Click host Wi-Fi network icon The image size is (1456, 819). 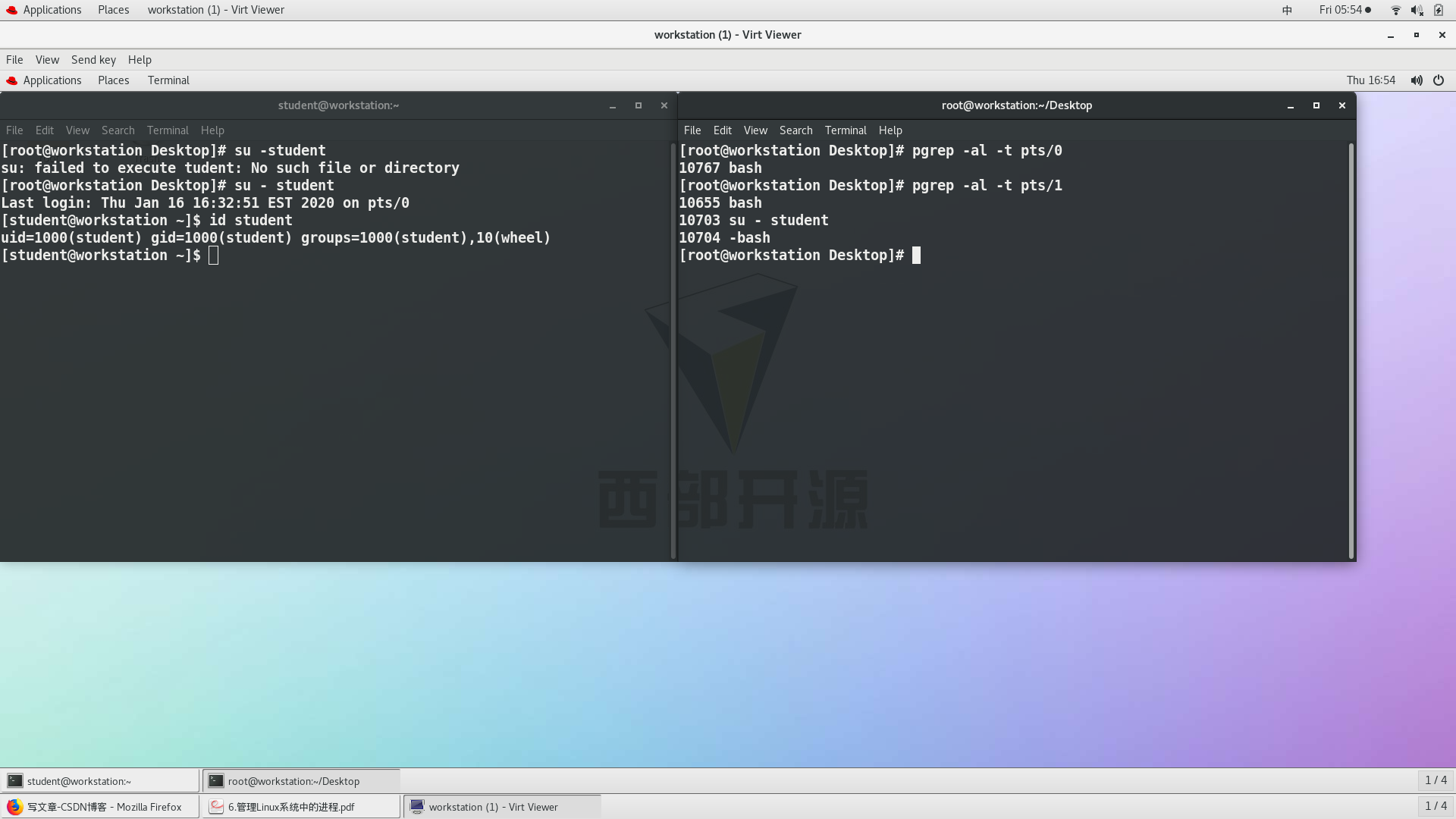[1395, 10]
